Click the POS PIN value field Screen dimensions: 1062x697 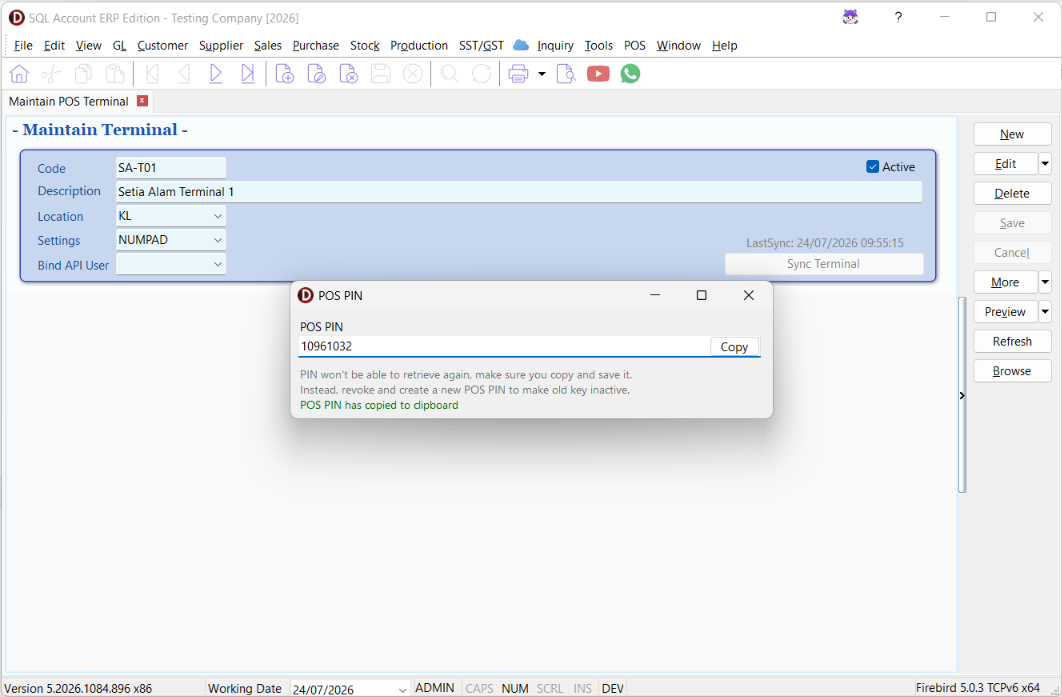coord(504,346)
